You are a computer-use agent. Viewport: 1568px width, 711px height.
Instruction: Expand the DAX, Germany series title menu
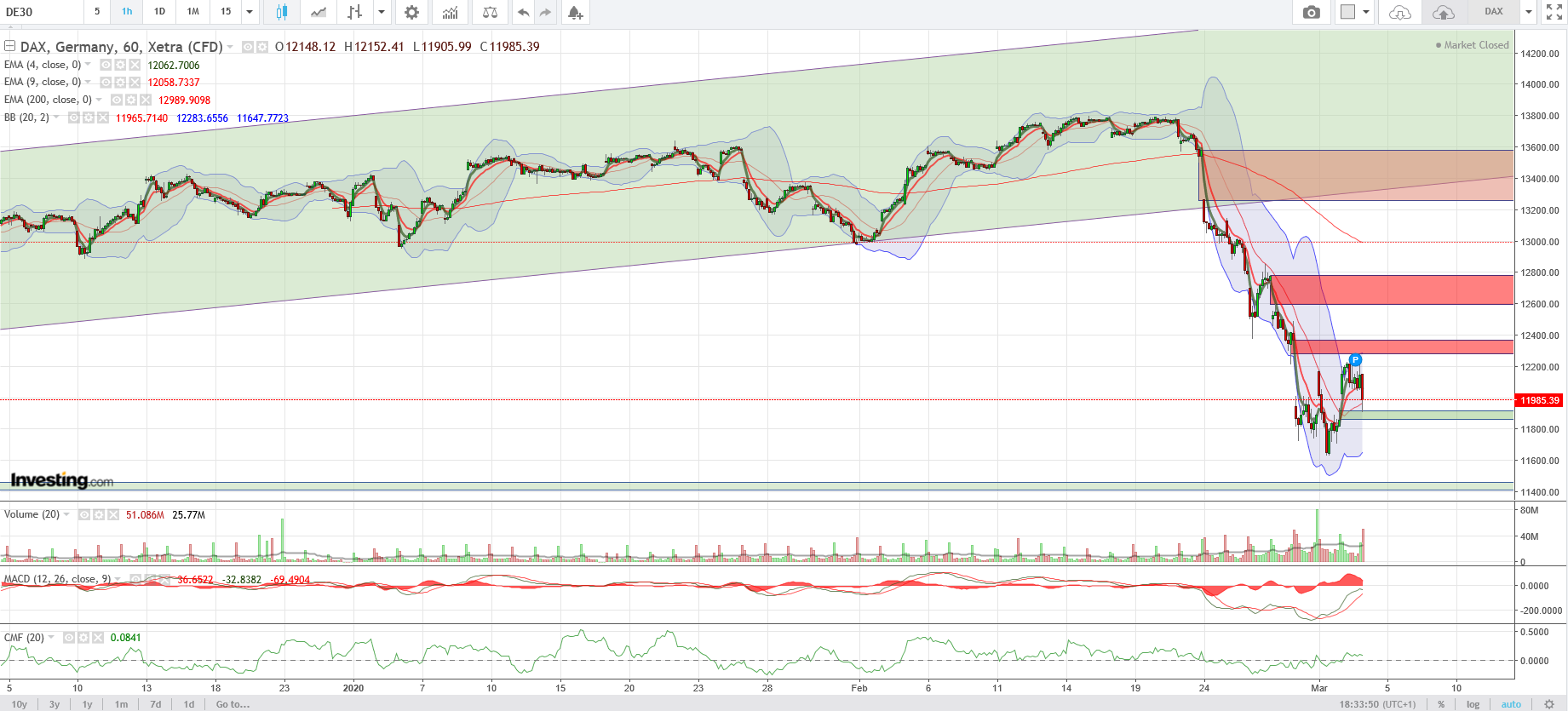(230, 47)
